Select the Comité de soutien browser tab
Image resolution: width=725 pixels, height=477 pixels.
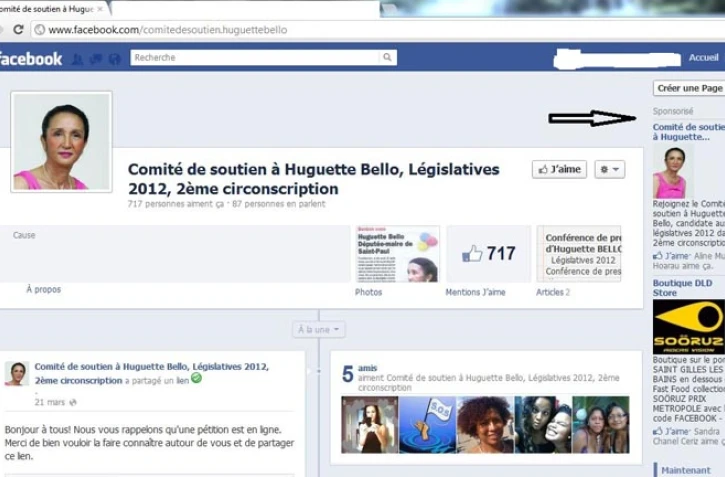(49, 9)
